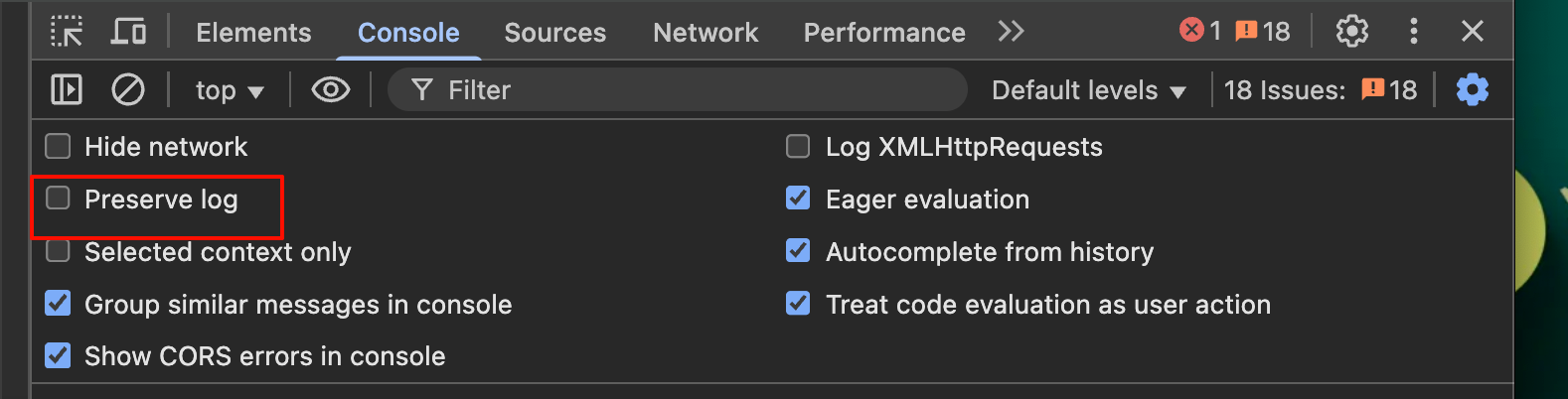This screenshot has height=399, width=1568.
Task: Disable the Eager evaluation checkbox
Action: [x=798, y=199]
